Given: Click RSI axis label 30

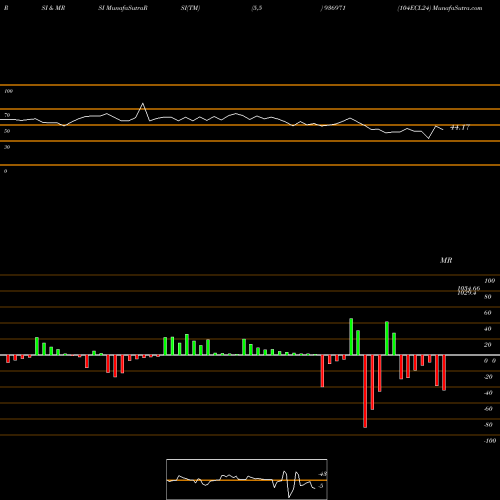Looking at the screenshot, I should [7, 147].
